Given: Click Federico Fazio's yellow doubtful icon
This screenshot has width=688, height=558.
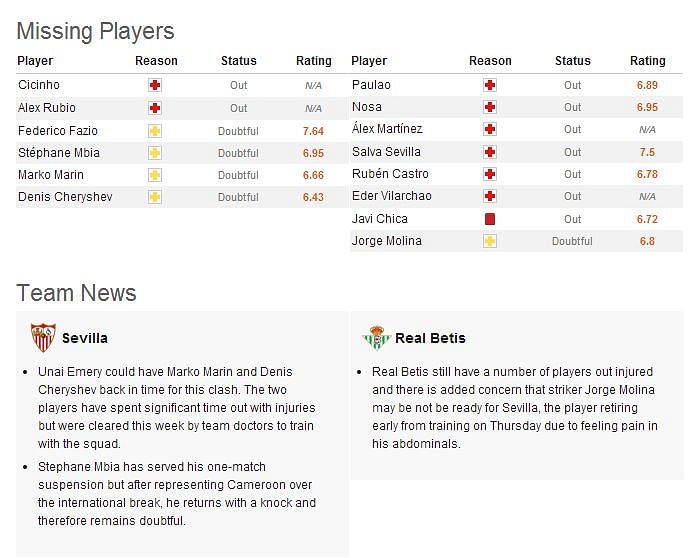Looking at the screenshot, I should click(x=155, y=131).
